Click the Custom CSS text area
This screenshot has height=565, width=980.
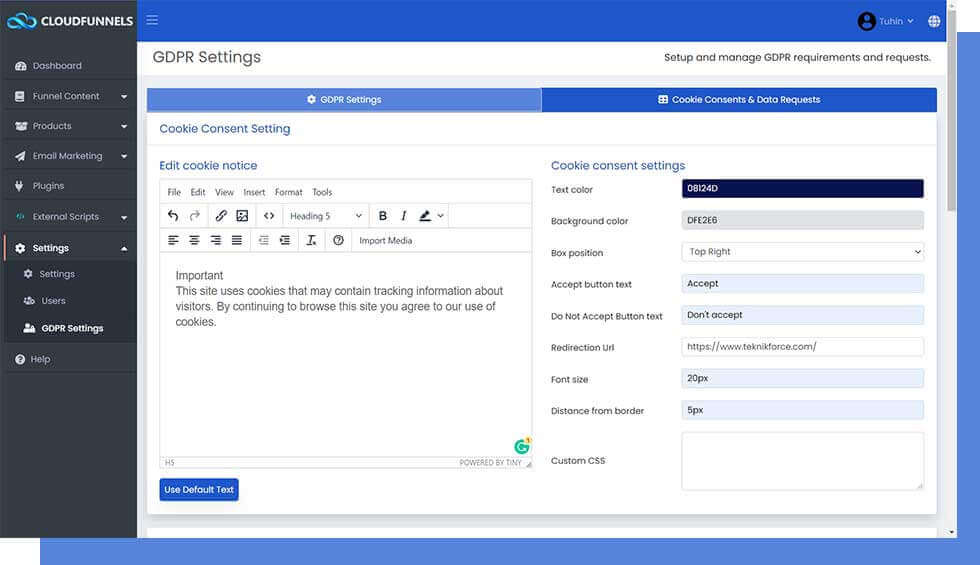[x=802, y=461]
